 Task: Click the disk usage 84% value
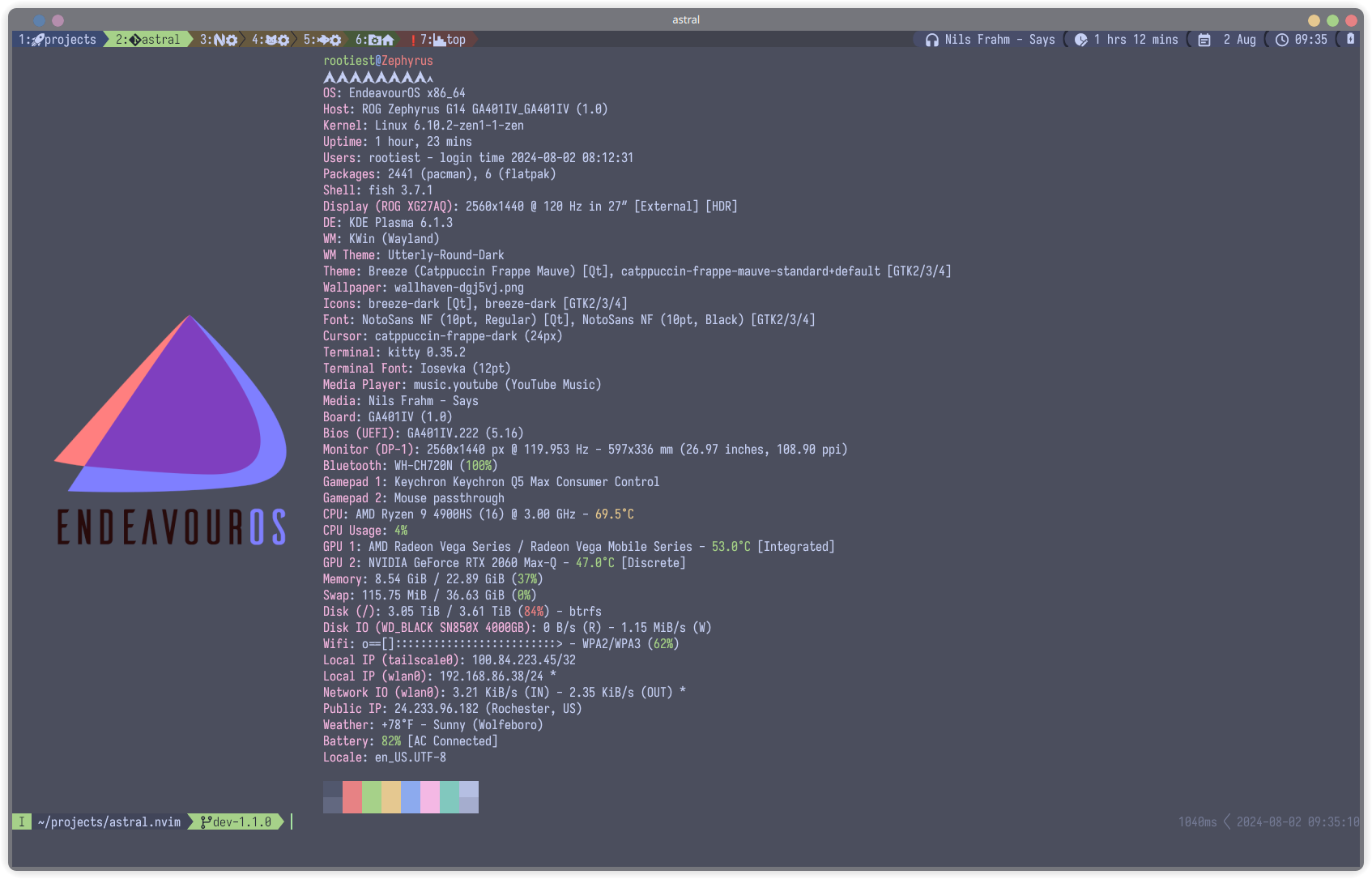[534, 612]
